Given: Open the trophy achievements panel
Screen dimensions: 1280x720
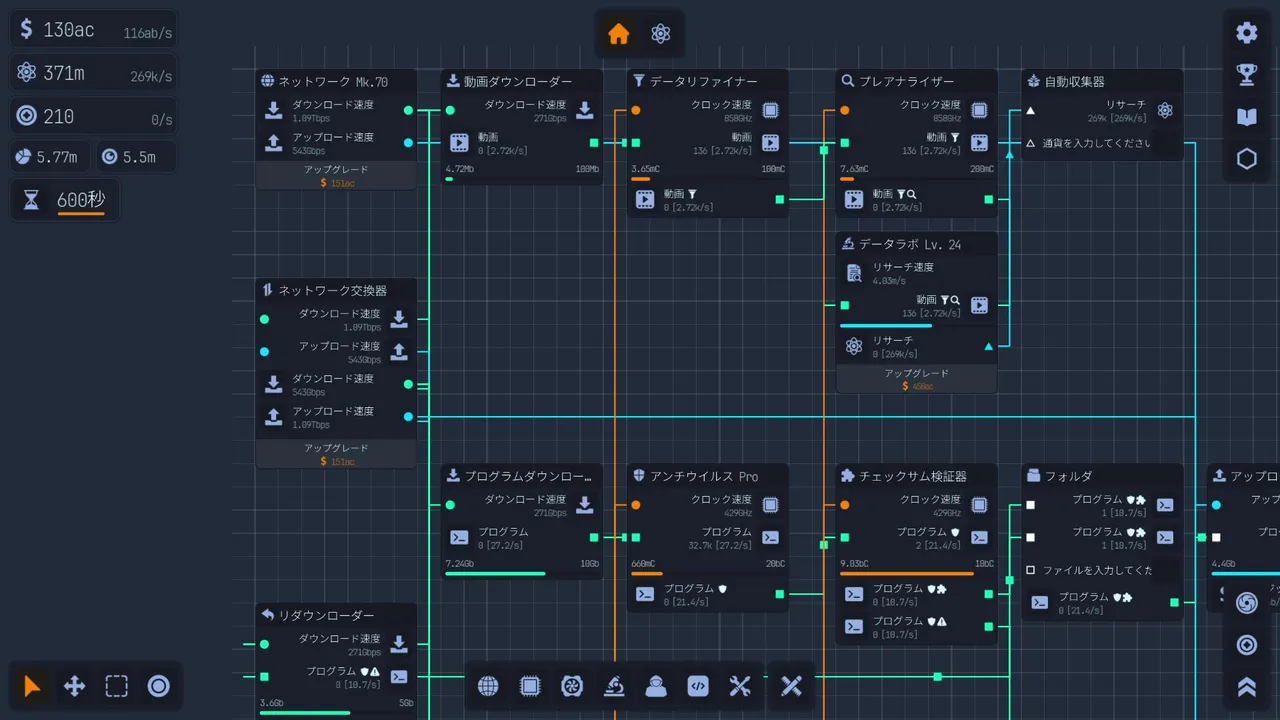Looking at the screenshot, I should coord(1246,75).
